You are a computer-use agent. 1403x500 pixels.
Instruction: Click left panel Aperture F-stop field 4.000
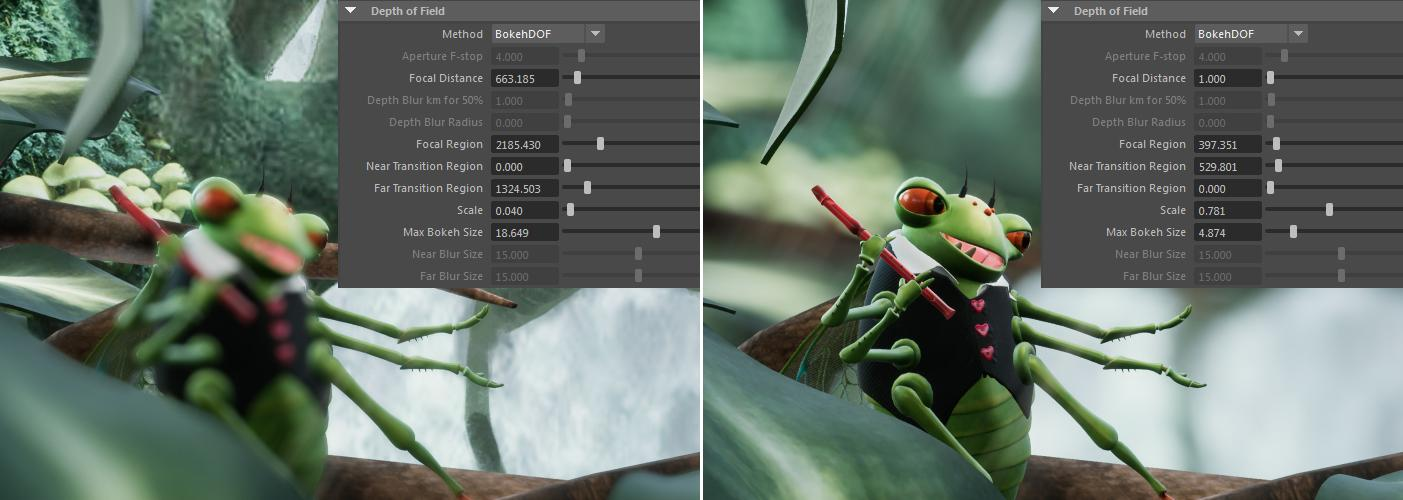pyautogui.click(x=524, y=56)
